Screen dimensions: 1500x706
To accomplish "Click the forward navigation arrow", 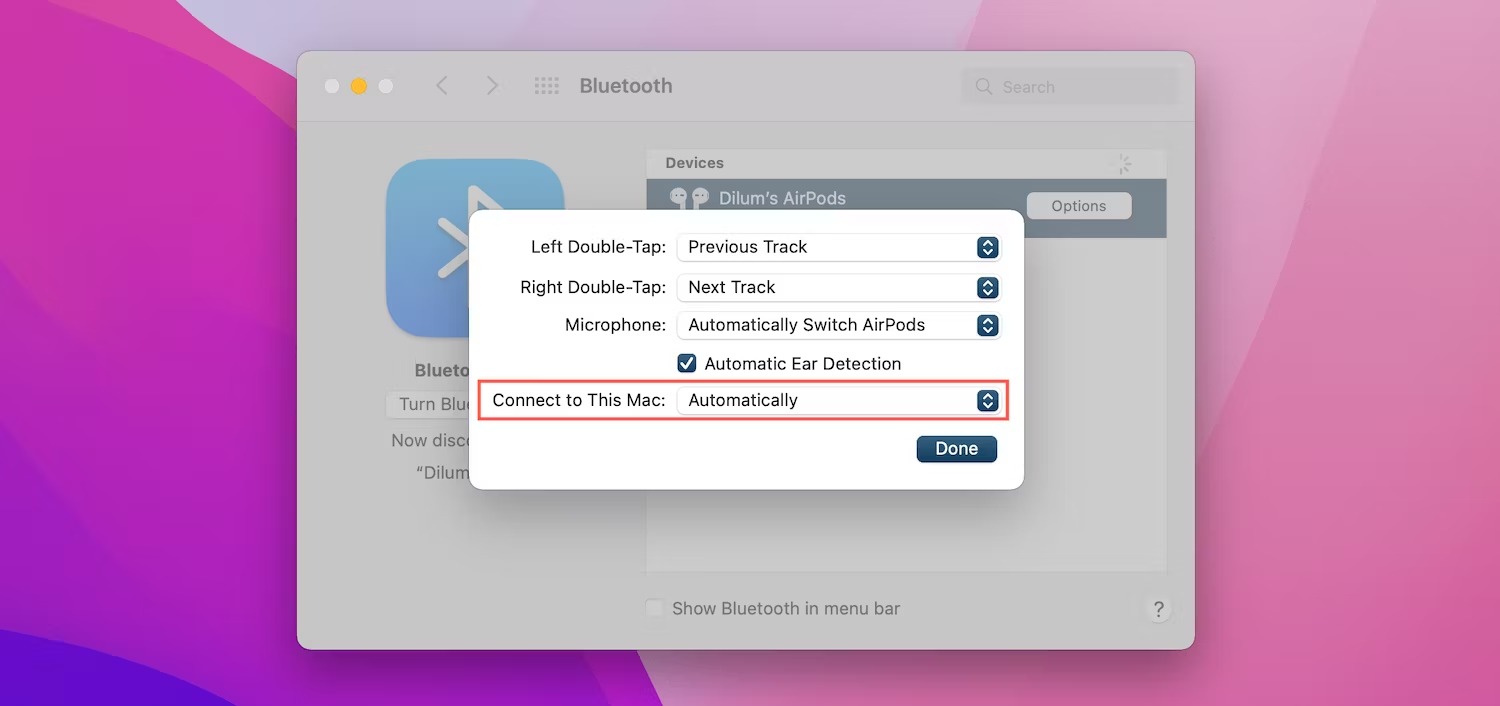I will tap(492, 86).
